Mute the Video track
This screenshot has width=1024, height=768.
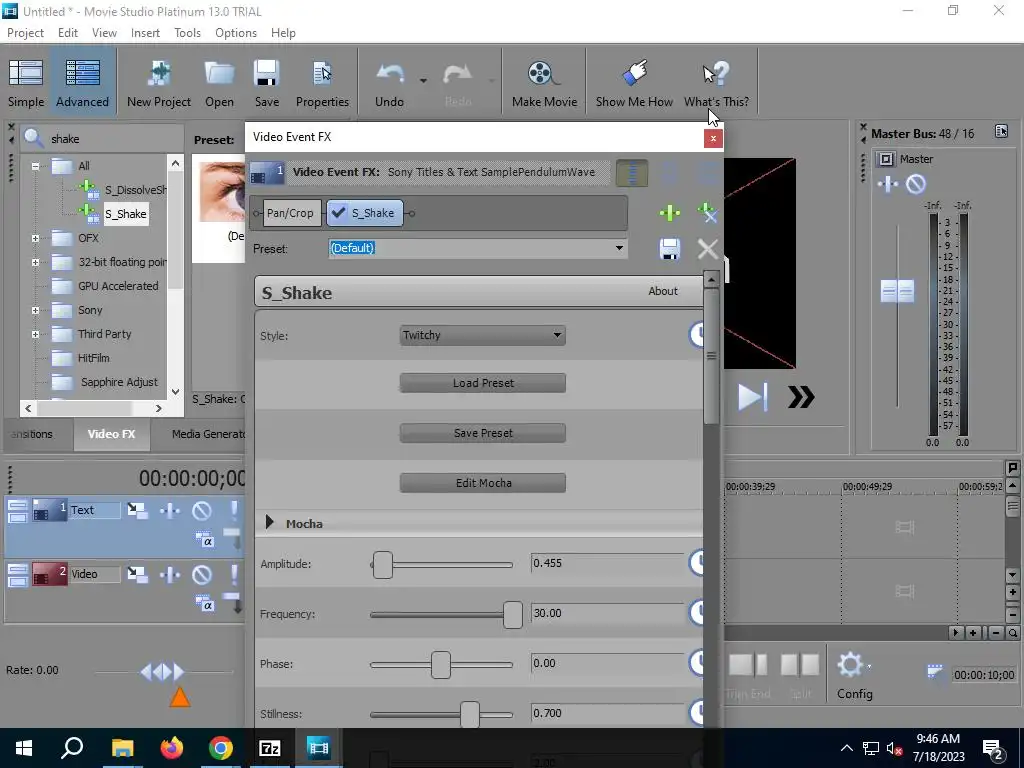[202, 575]
